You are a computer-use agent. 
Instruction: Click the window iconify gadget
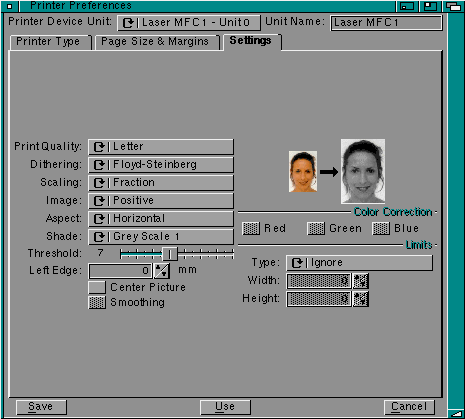coord(407,6)
